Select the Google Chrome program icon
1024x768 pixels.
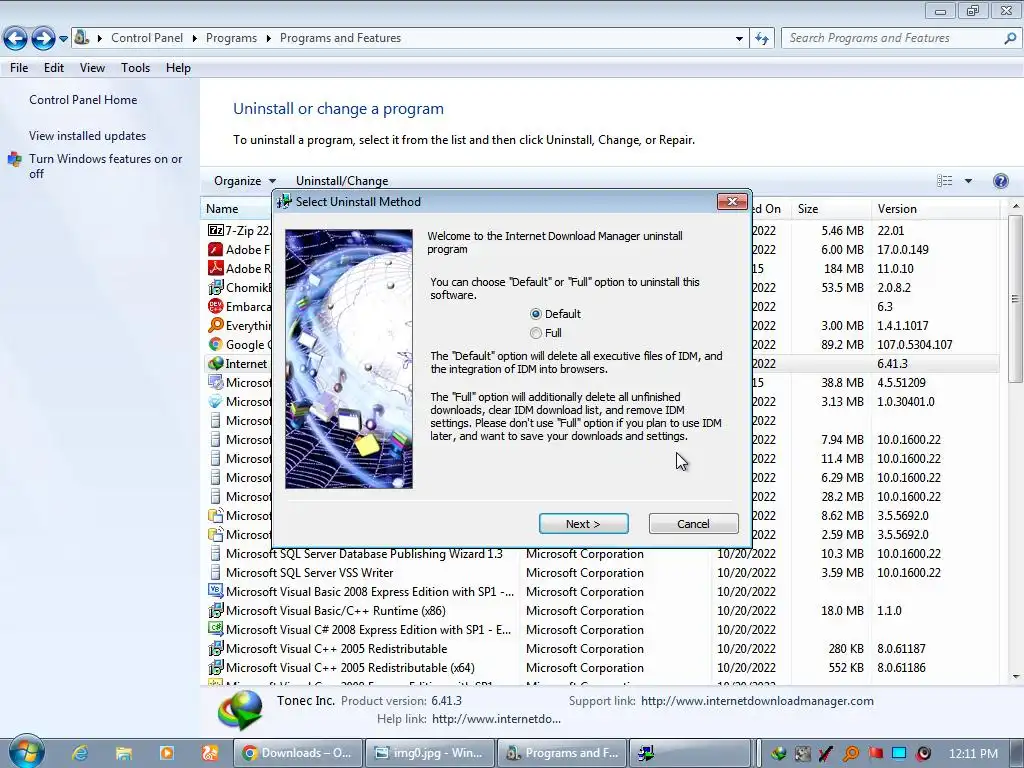(216, 344)
